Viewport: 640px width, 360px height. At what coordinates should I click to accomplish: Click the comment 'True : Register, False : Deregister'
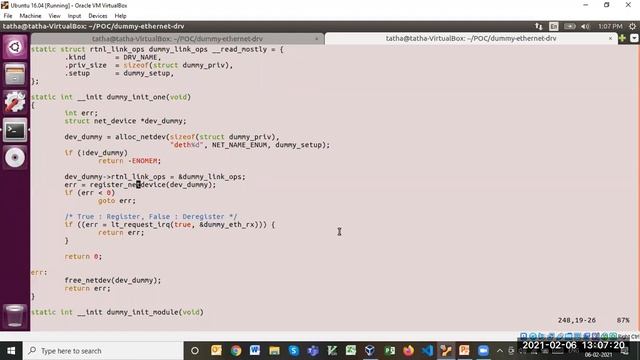[151, 217]
